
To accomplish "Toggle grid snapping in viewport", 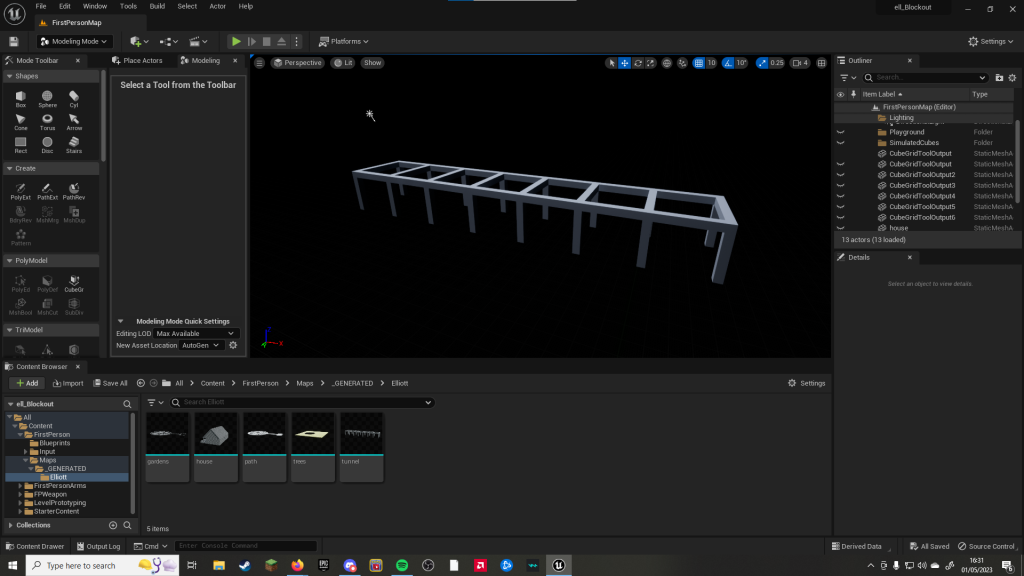I will click(699, 63).
